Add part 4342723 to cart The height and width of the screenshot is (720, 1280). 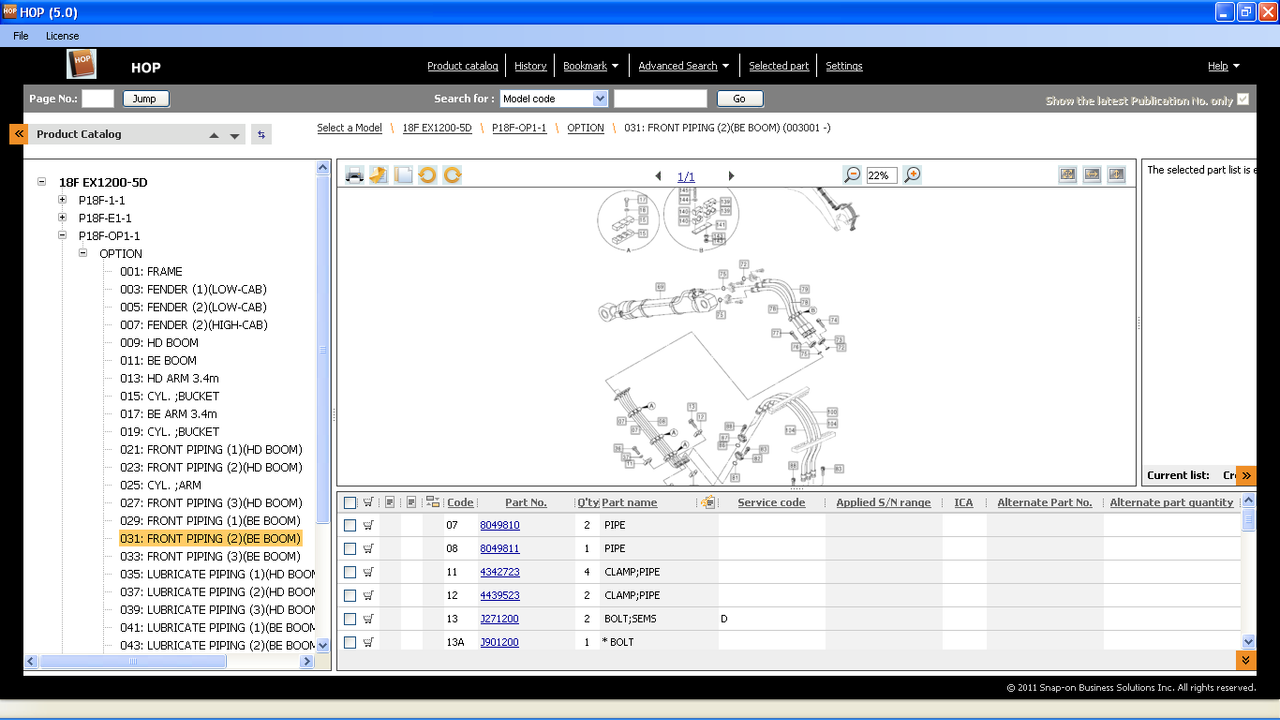368,572
